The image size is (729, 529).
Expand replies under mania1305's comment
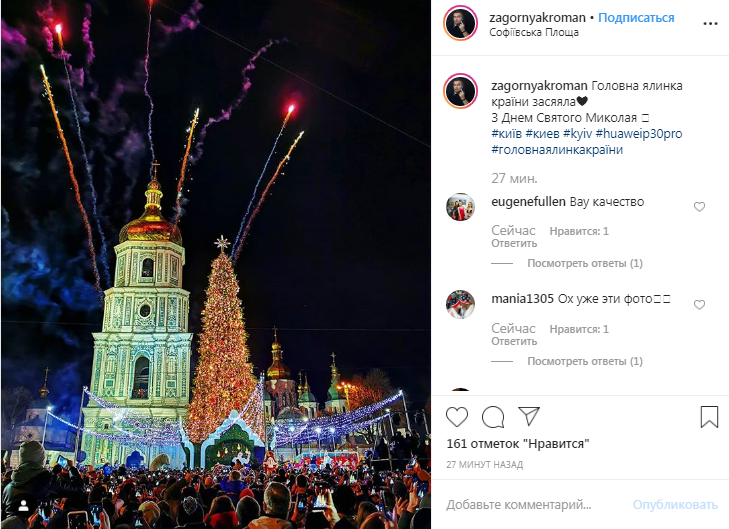pos(585,362)
